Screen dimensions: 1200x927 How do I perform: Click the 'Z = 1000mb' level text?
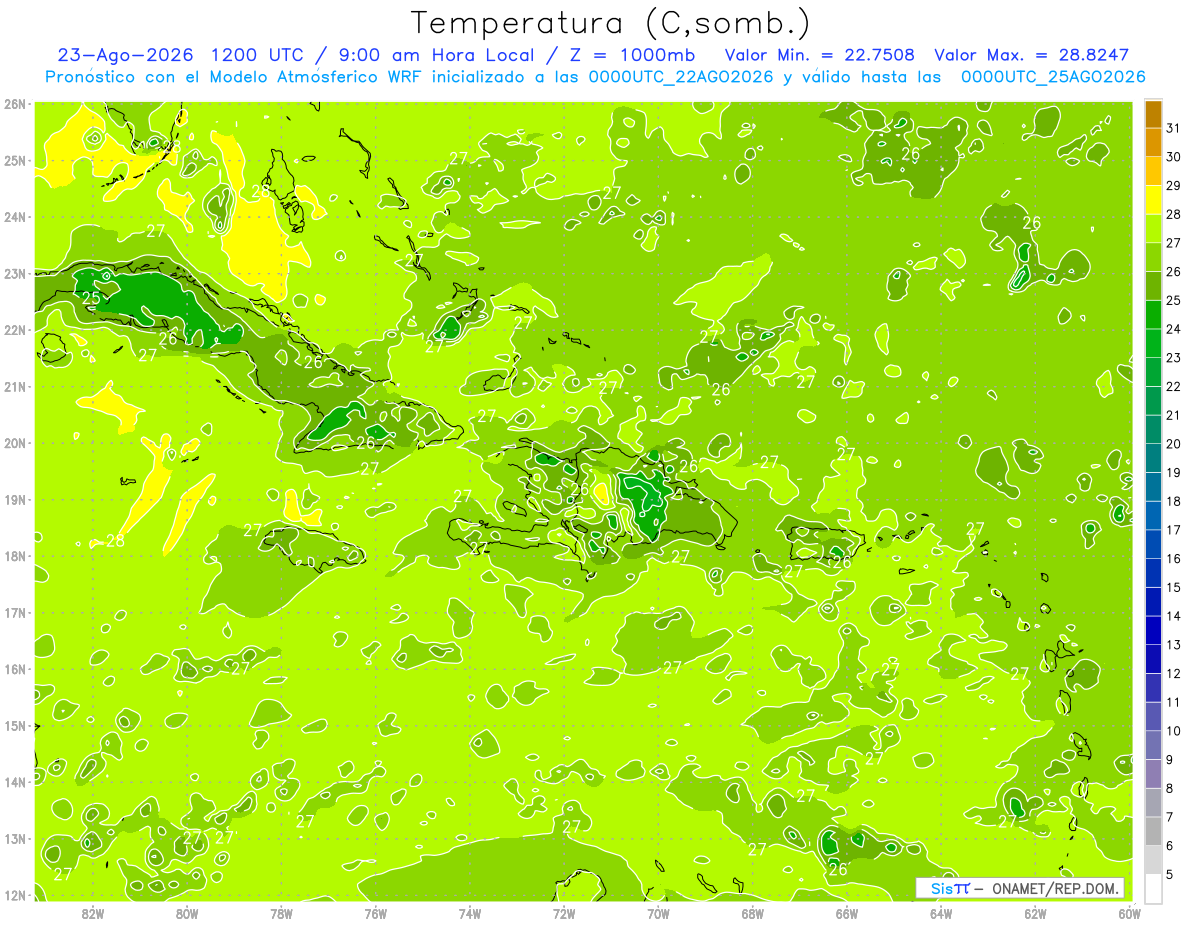[x=632, y=55]
